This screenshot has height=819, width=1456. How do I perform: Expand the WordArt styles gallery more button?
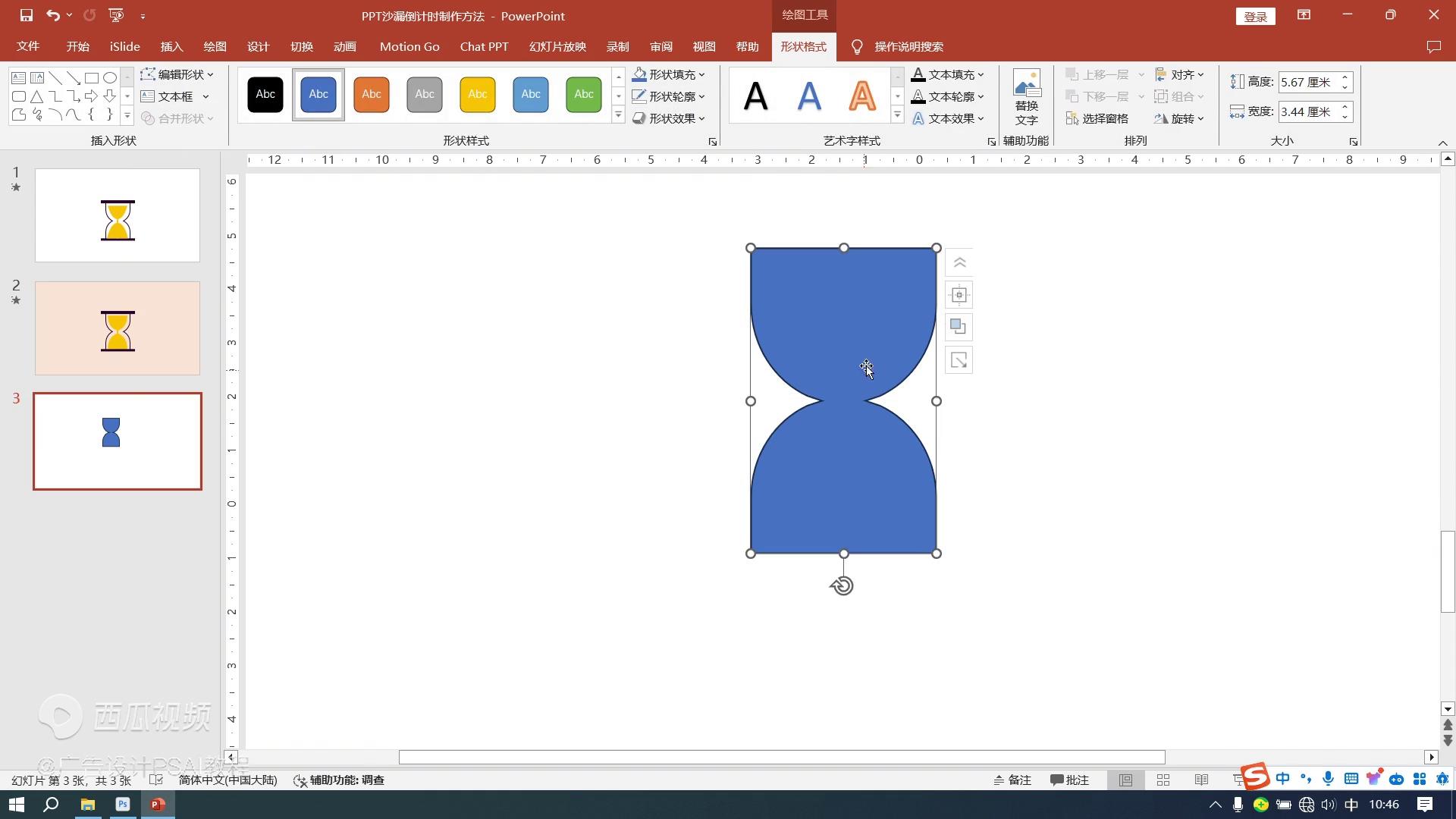coord(898,115)
